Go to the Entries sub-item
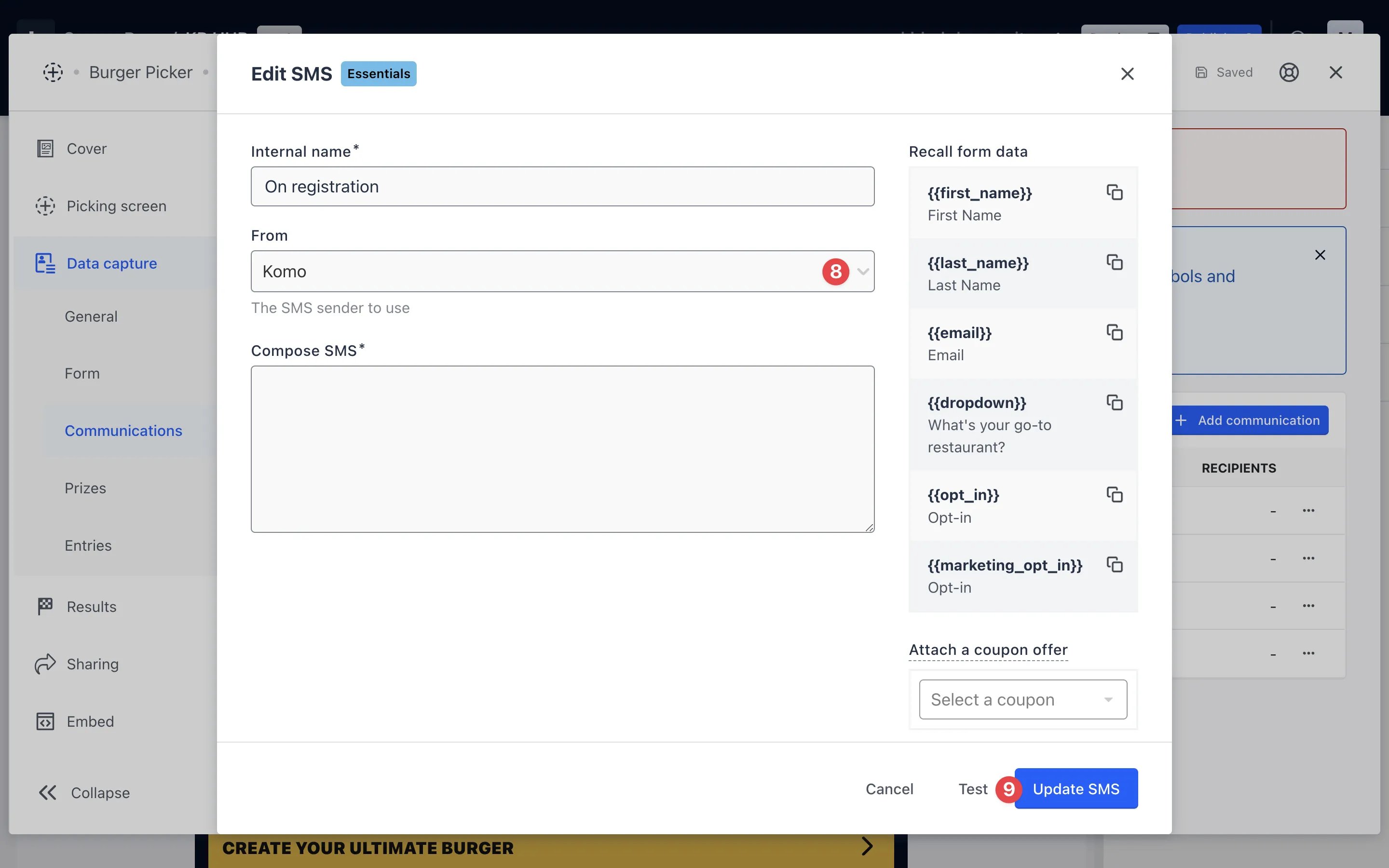This screenshot has height=868, width=1389. pos(88,545)
